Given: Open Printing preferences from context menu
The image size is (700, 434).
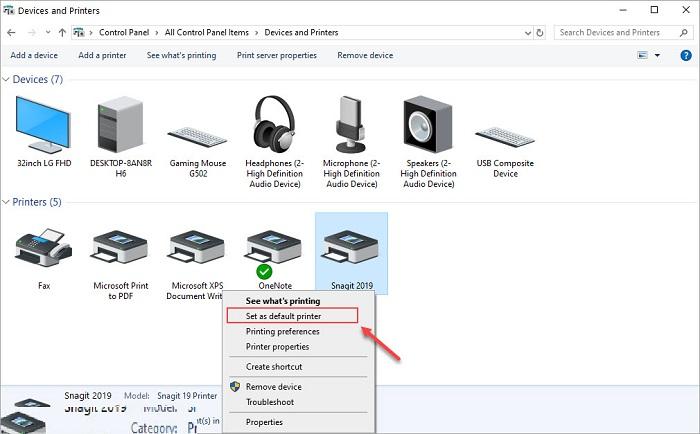Looking at the screenshot, I should 283,331.
